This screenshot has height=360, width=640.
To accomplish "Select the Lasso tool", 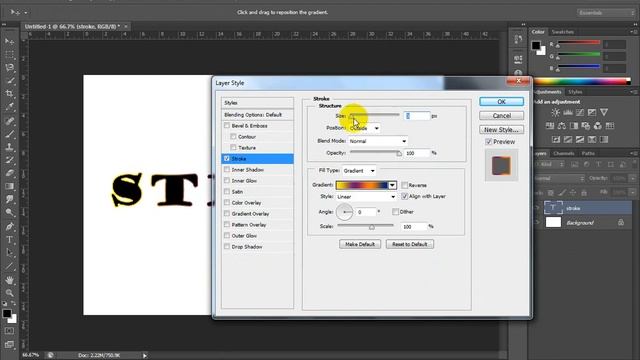I will [9, 67].
